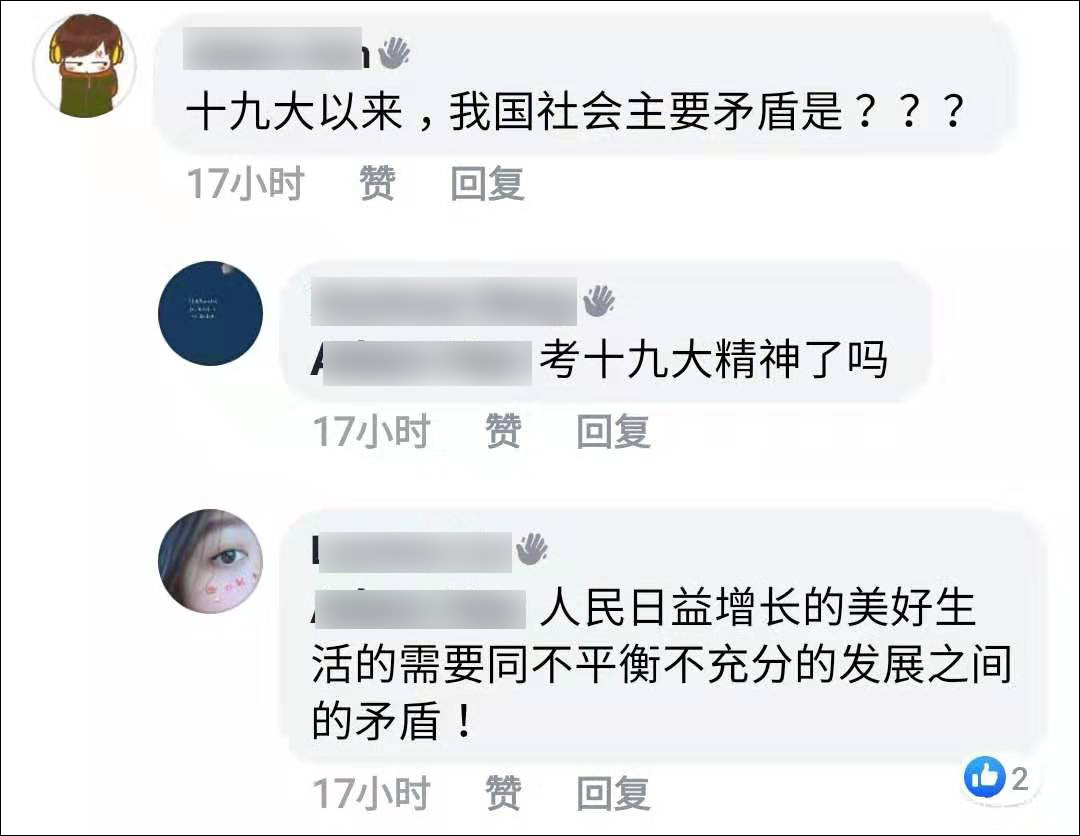
Task: Click the blue thumbs-up reaction icon
Action: point(984,777)
